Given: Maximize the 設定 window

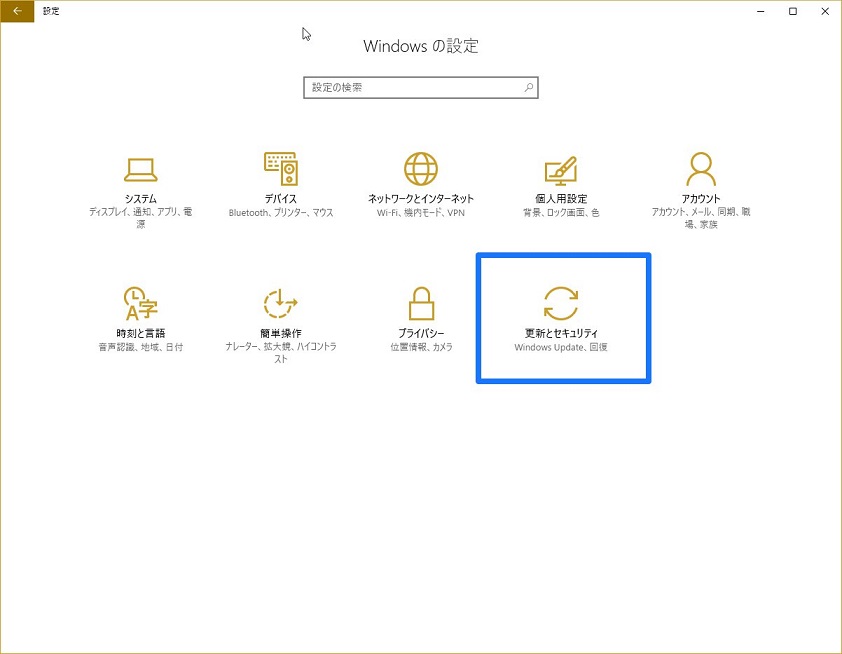Looking at the screenshot, I should (x=793, y=11).
